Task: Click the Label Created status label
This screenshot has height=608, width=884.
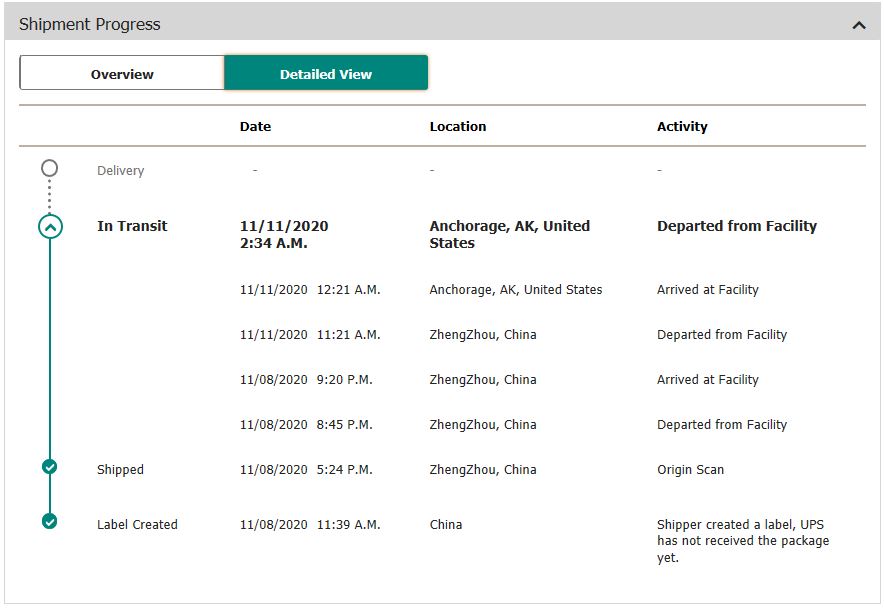Action: [x=137, y=524]
